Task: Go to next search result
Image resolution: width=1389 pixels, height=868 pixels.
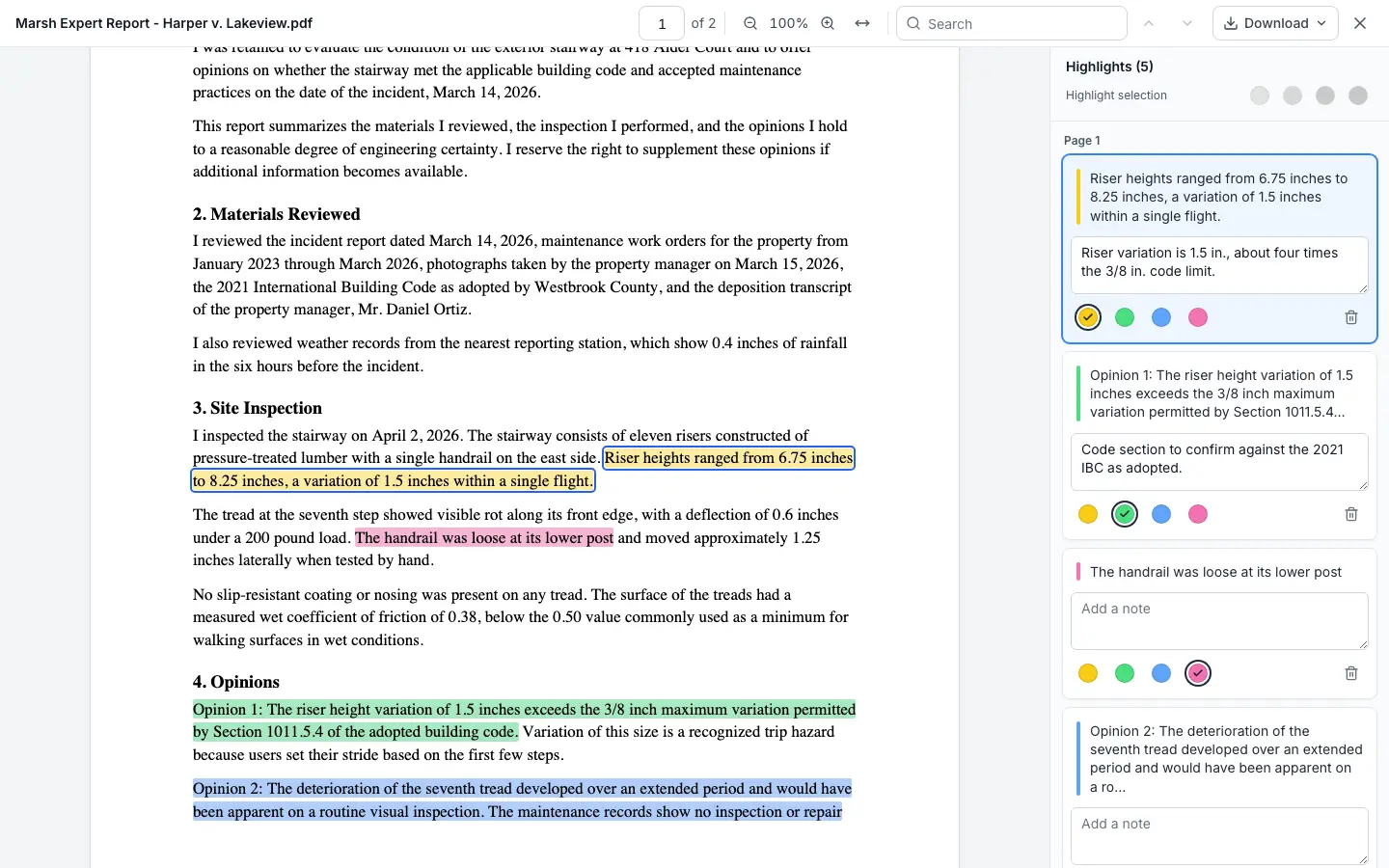Action: [x=1186, y=23]
